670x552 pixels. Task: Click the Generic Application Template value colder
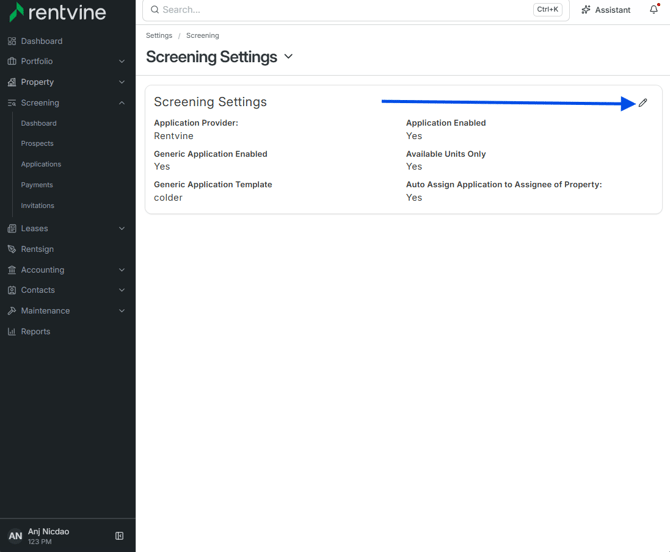click(x=168, y=198)
